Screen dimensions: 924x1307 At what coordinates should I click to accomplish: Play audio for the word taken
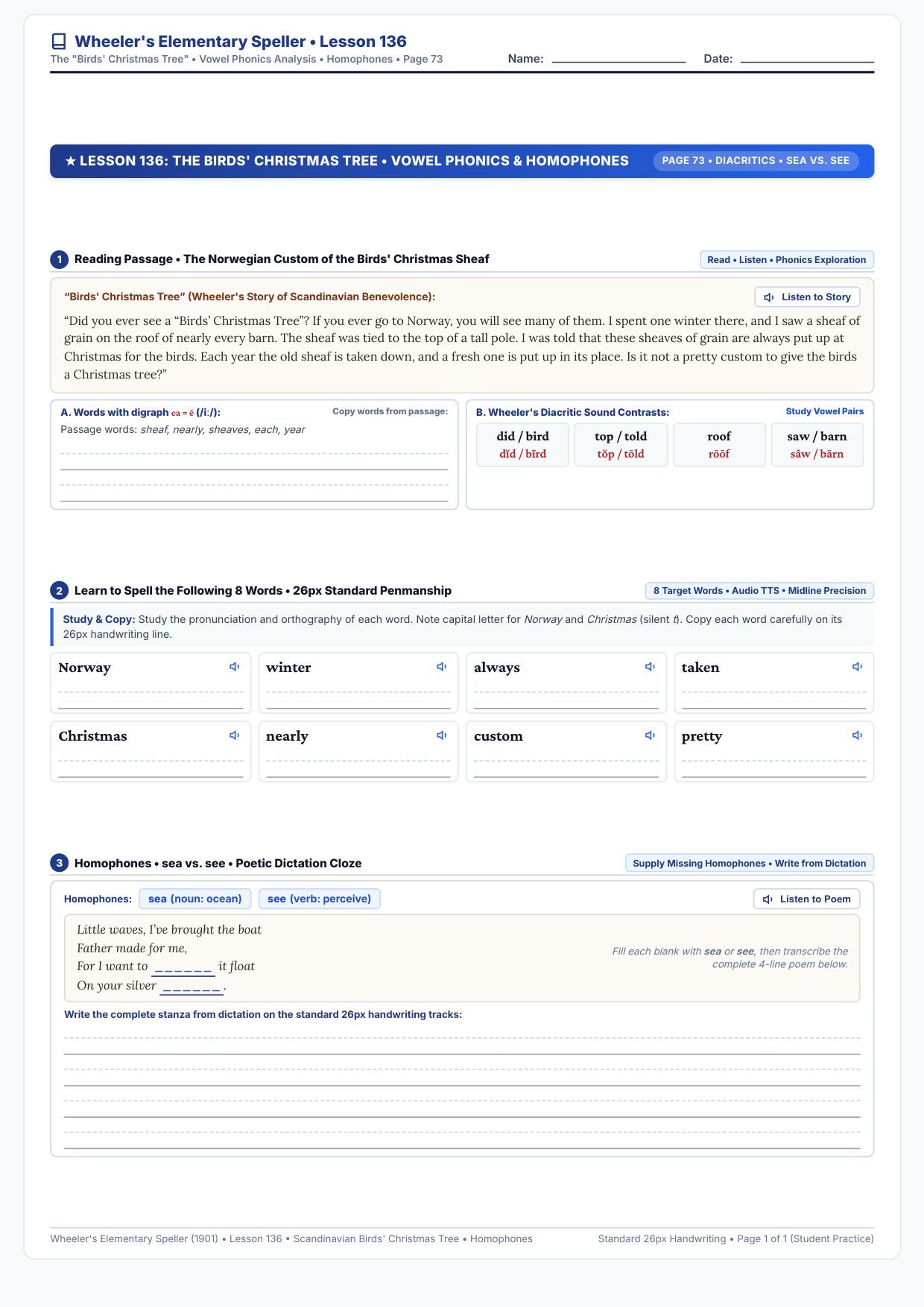[x=858, y=667]
